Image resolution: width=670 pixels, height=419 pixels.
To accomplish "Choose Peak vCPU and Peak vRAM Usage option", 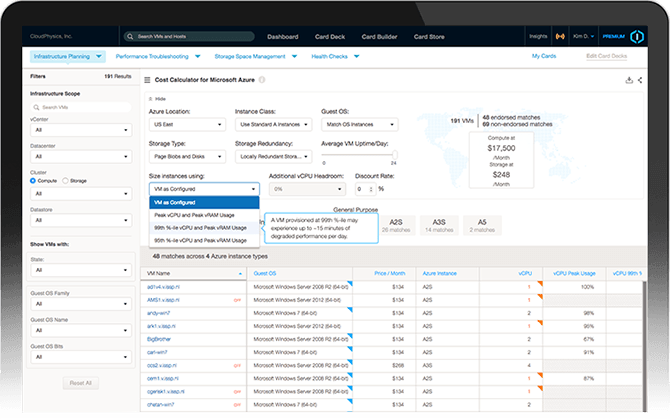I will pos(204,215).
